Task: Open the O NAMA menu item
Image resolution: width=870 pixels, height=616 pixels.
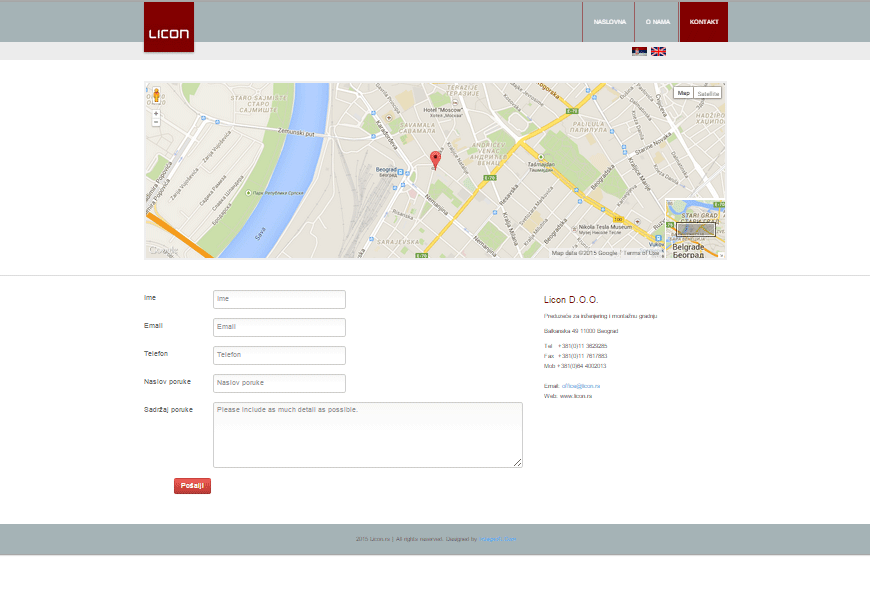Action: pos(657,22)
